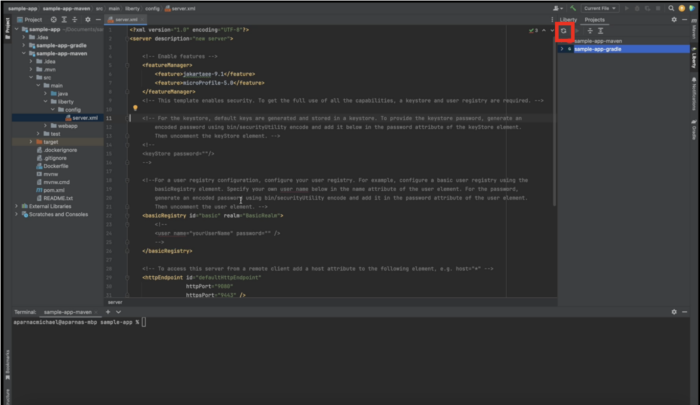This screenshot has height=405, width=700.
Task: Click the liberty breadcrumb
Action: pos(132,8)
